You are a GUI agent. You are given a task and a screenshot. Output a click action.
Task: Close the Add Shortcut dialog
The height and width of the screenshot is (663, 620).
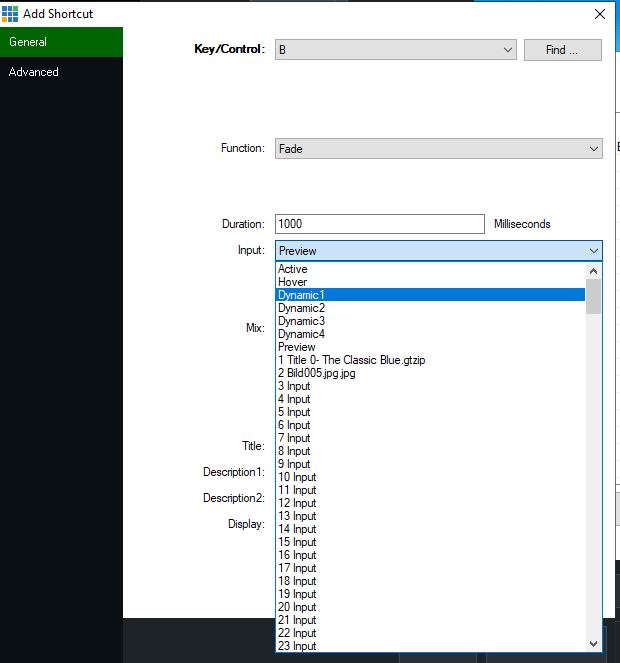tap(600, 14)
